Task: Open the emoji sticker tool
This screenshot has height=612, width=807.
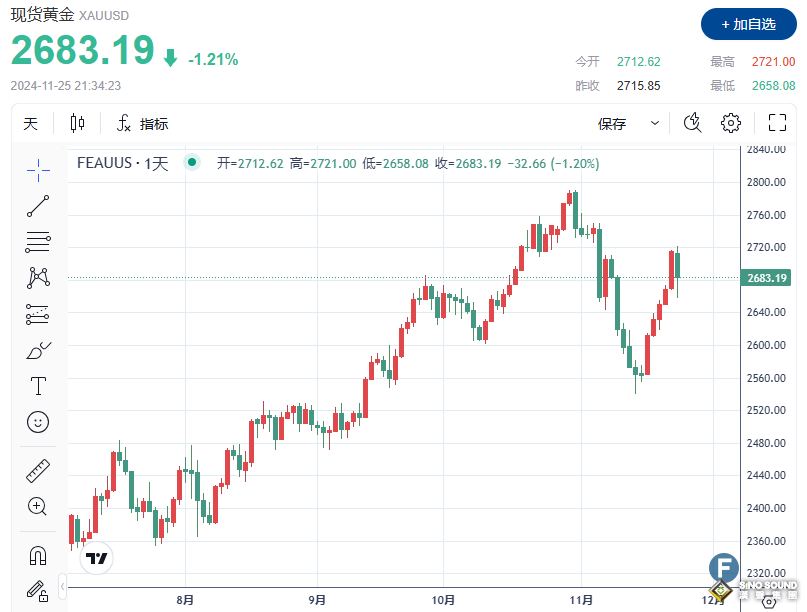Action: coord(38,422)
